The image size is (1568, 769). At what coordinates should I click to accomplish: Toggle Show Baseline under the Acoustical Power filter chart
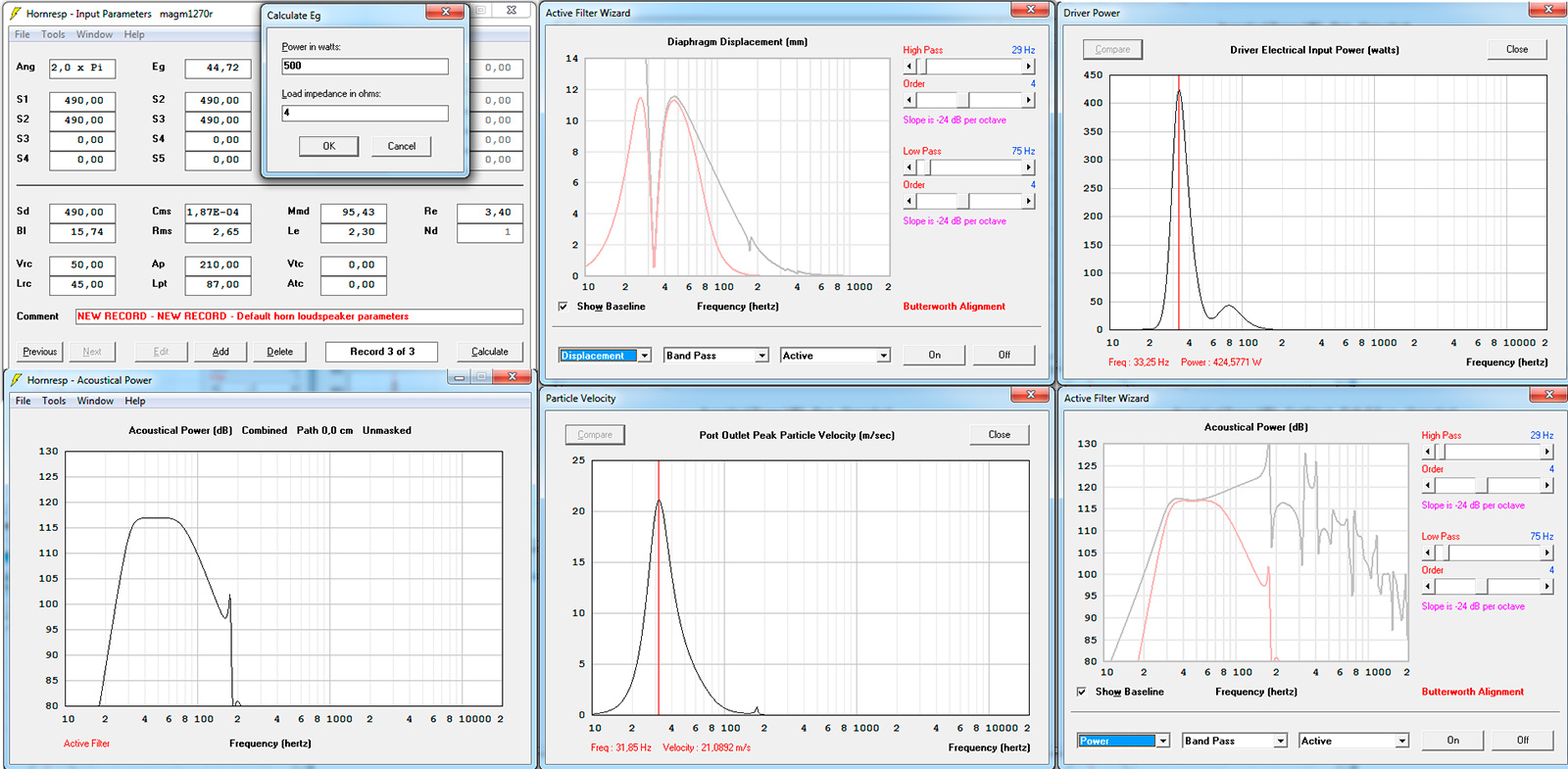point(1082,692)
